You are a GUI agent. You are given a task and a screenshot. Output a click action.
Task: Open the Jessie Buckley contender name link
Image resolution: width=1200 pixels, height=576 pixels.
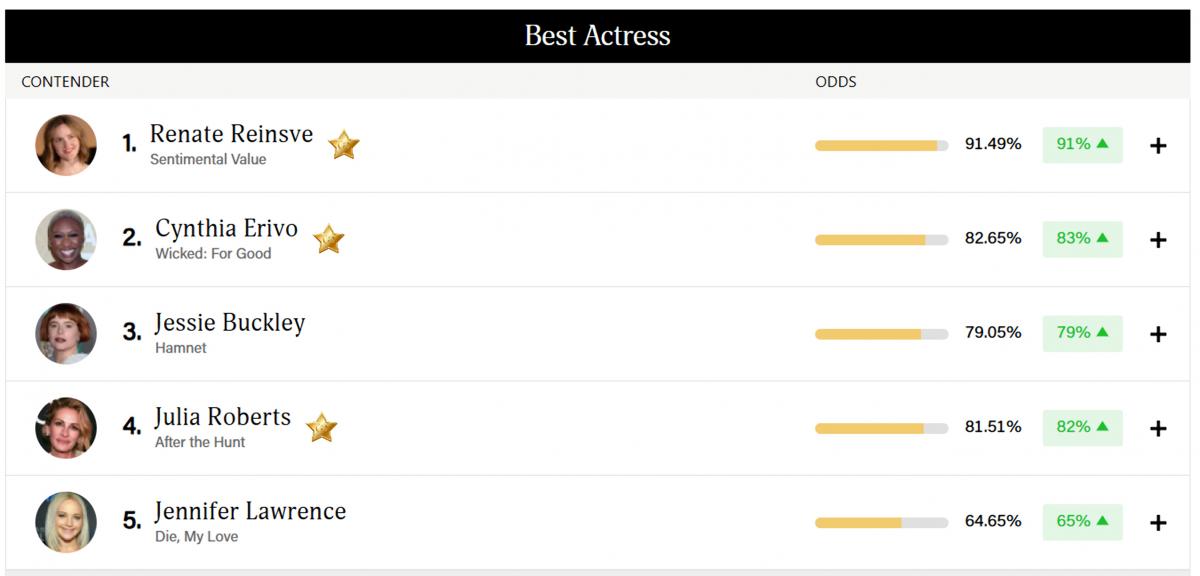pos(230,323)
